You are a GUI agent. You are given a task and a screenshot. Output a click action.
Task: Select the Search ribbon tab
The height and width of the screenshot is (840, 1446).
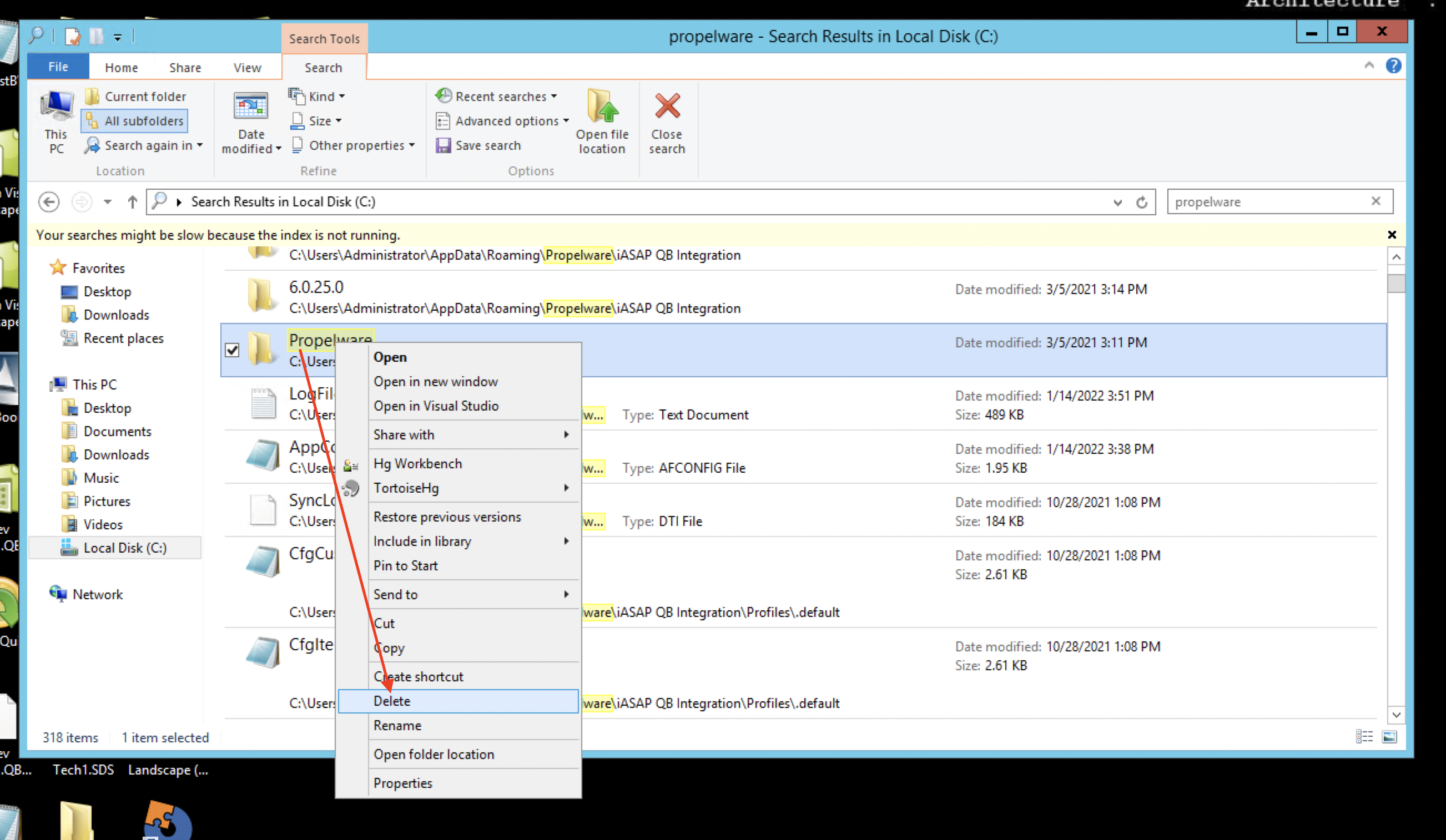(323, 68)
